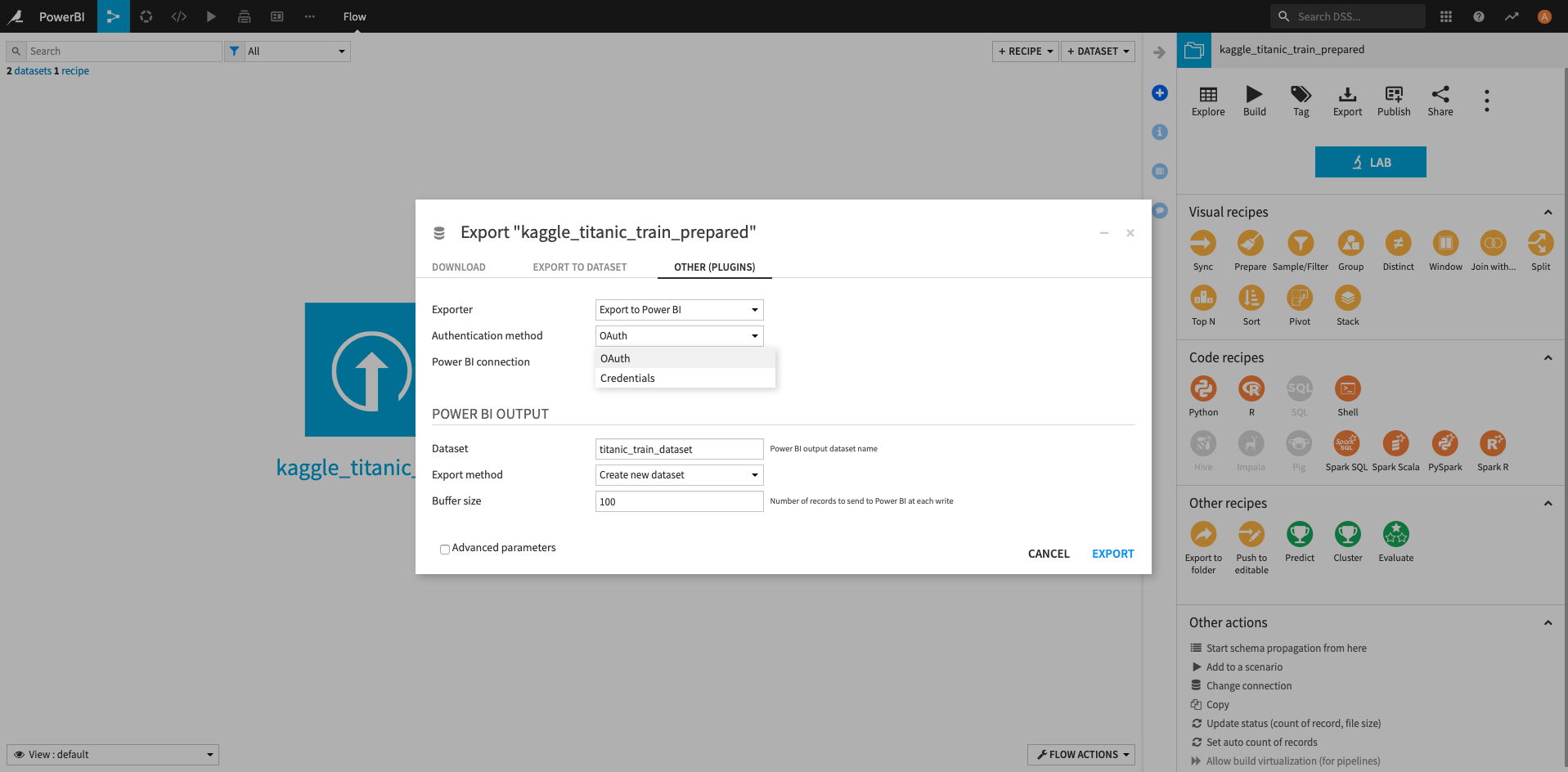Click the blue LAB button

click(1370, 162)
